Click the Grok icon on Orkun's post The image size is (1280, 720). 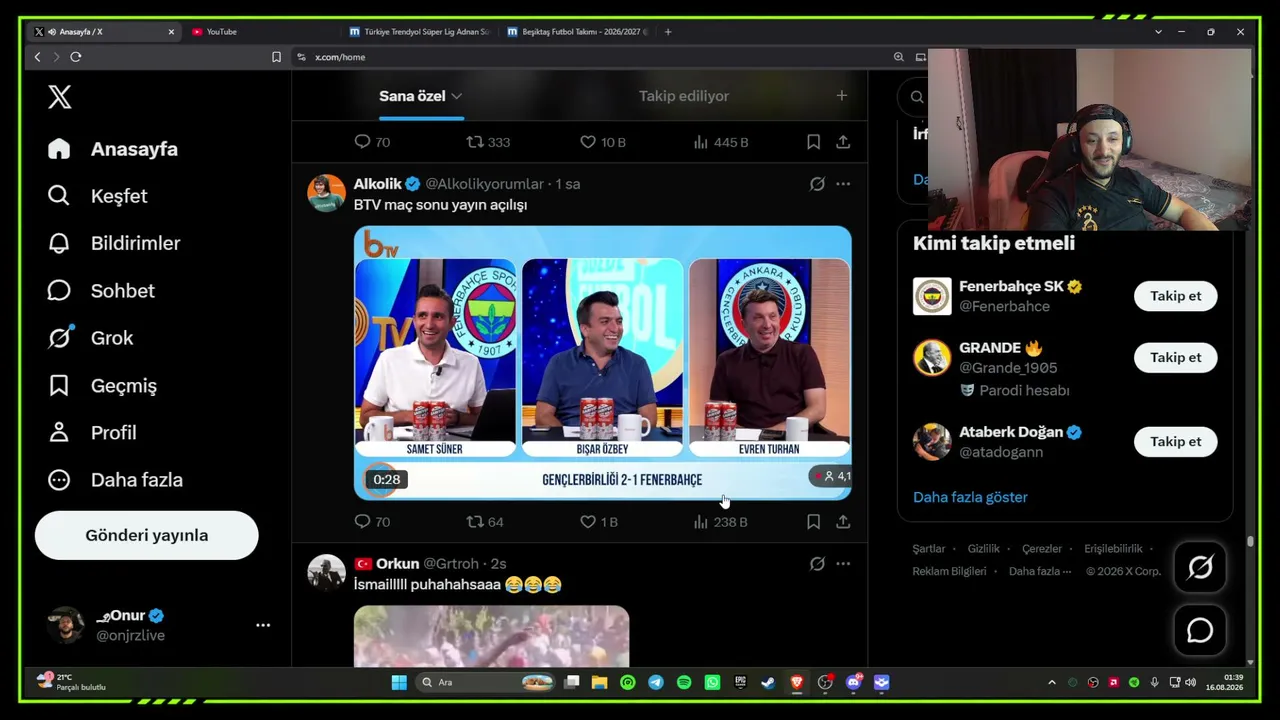coord(817,564)
